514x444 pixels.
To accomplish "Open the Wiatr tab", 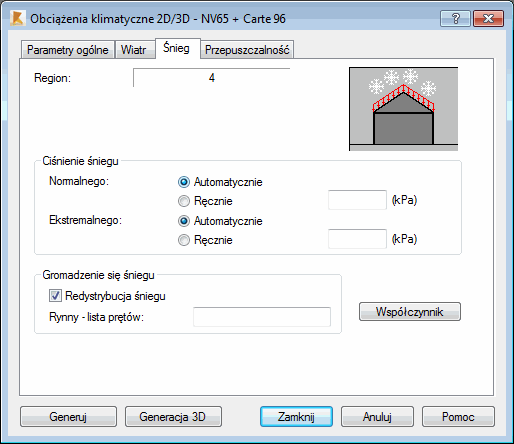I will click(x=133, y=50).
